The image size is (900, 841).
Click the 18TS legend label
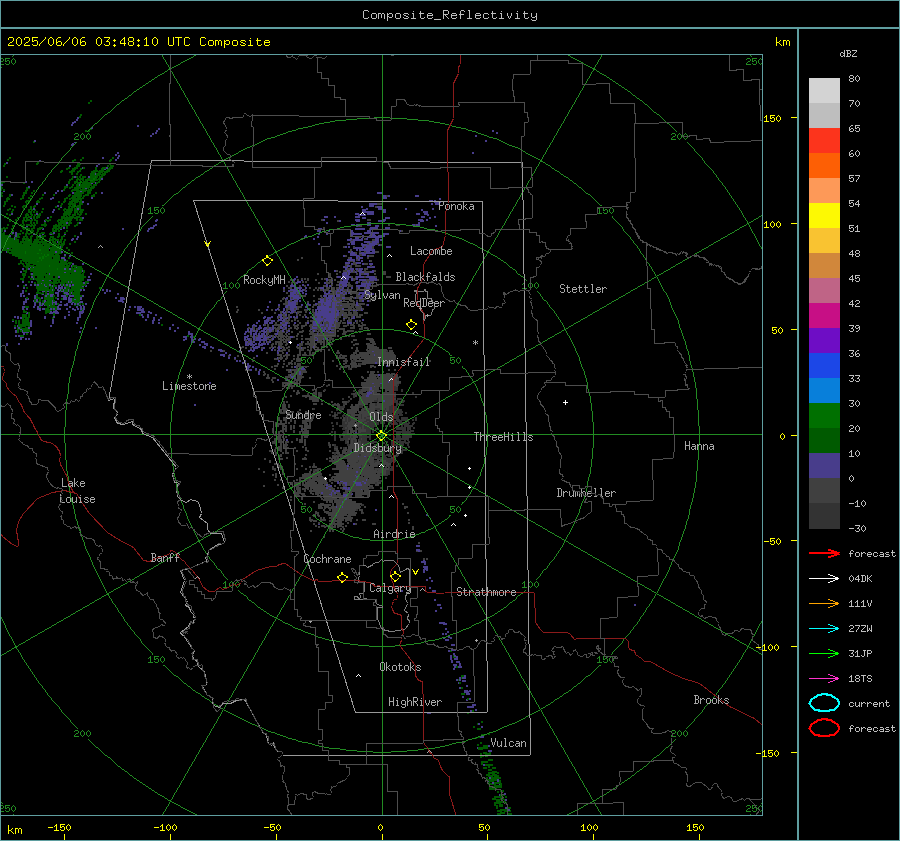click(x=860, y=679)
